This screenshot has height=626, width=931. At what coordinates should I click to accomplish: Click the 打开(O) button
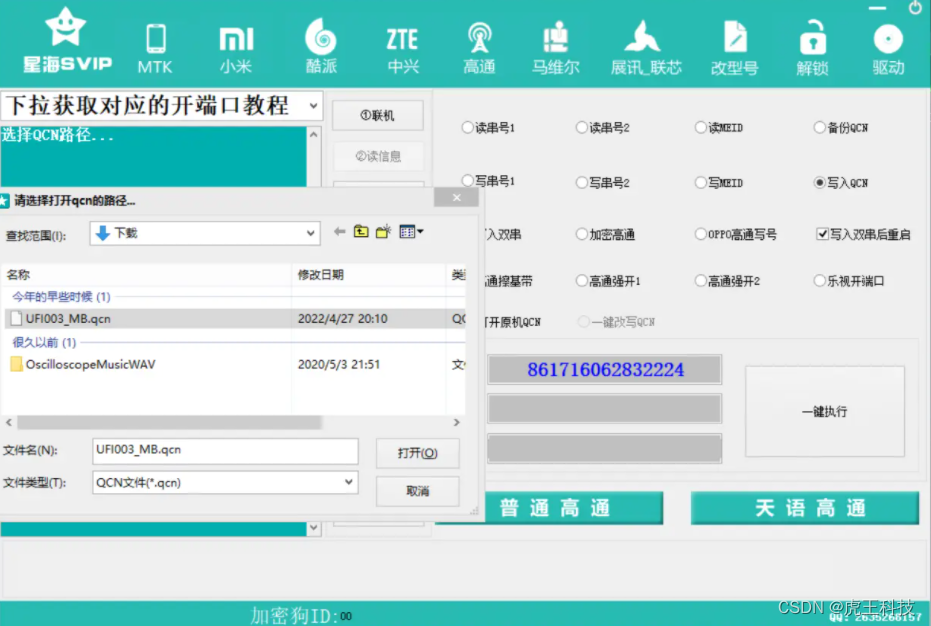(417, 453)
